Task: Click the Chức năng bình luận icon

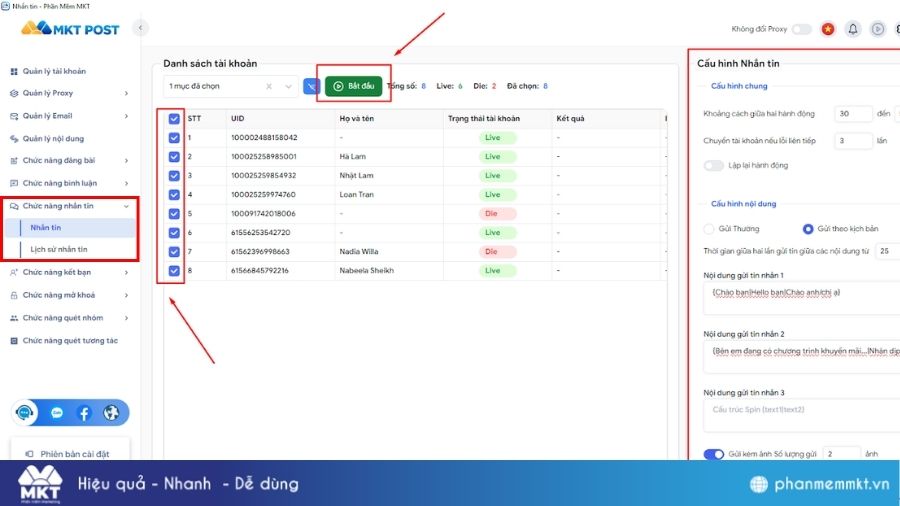Action: point(14,184)
